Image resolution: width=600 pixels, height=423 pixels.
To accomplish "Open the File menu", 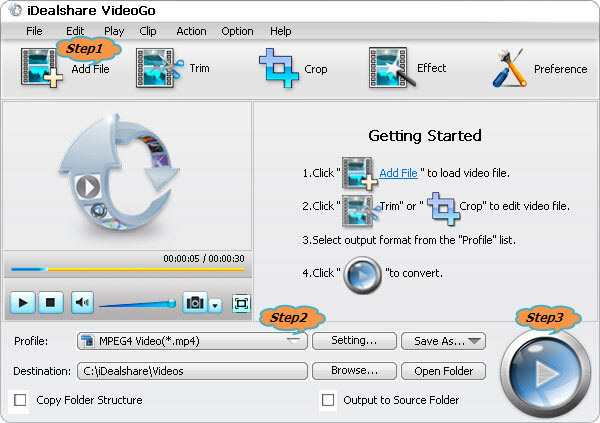I will 34,31.
